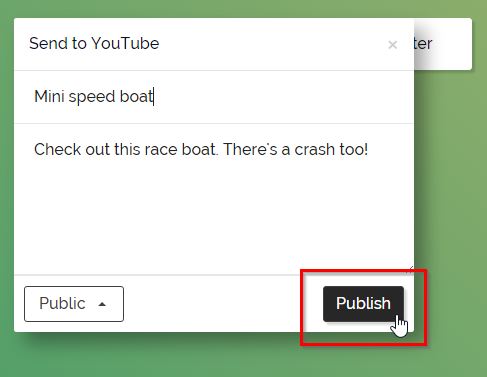
Task: Click the 'Mini speed boat' title field
Action: pyautogui.click(x=214, y=97)
